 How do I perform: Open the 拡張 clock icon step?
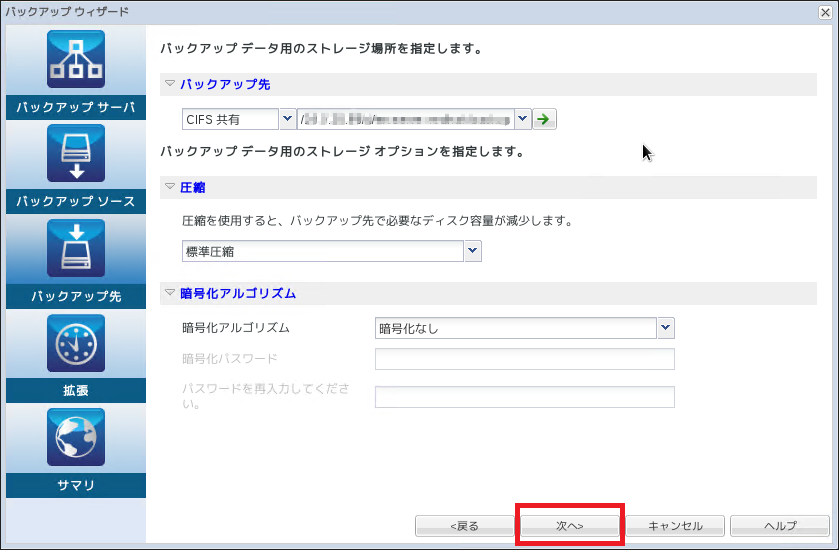point(75,343)
